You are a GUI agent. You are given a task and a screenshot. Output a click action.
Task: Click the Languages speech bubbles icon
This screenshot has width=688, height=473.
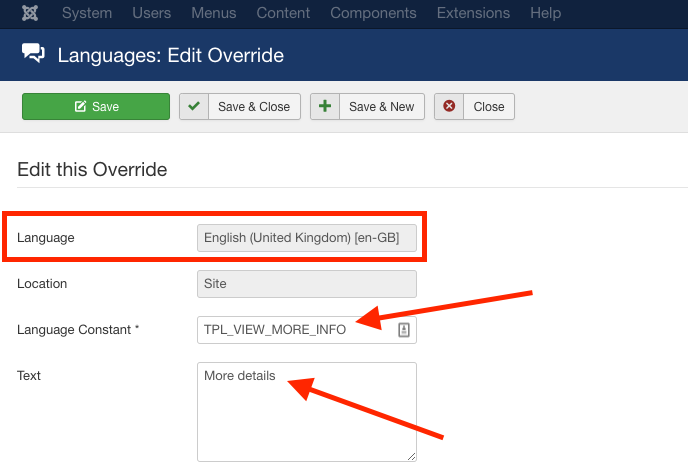tap(33, 54)
